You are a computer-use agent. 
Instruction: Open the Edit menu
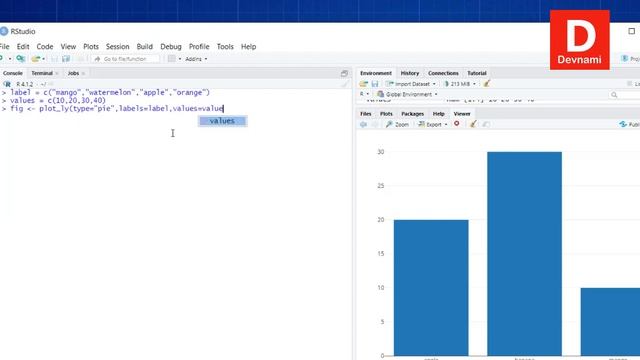pos(23,47)
